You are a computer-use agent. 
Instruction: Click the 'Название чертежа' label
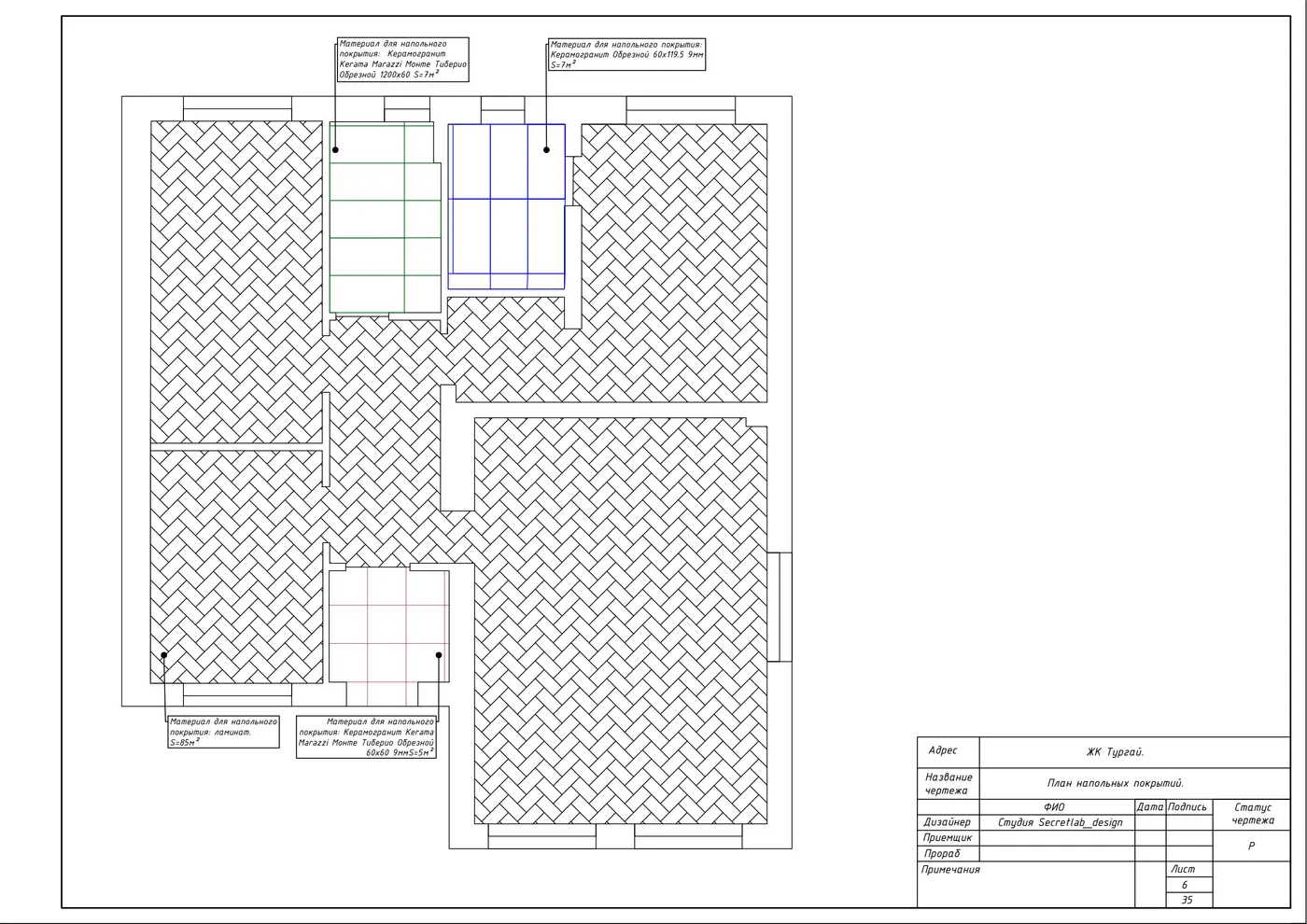click(x=948, y=783)
